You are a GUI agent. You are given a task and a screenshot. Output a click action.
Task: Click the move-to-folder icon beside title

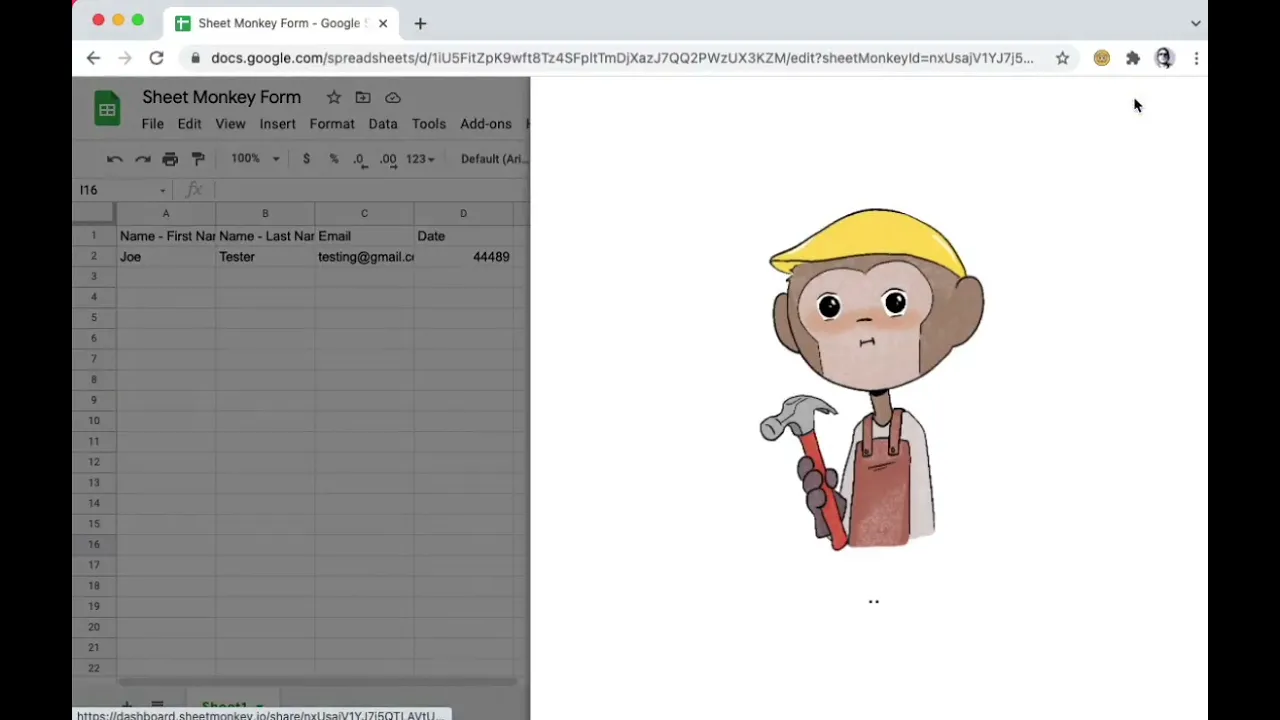point(363,97)
